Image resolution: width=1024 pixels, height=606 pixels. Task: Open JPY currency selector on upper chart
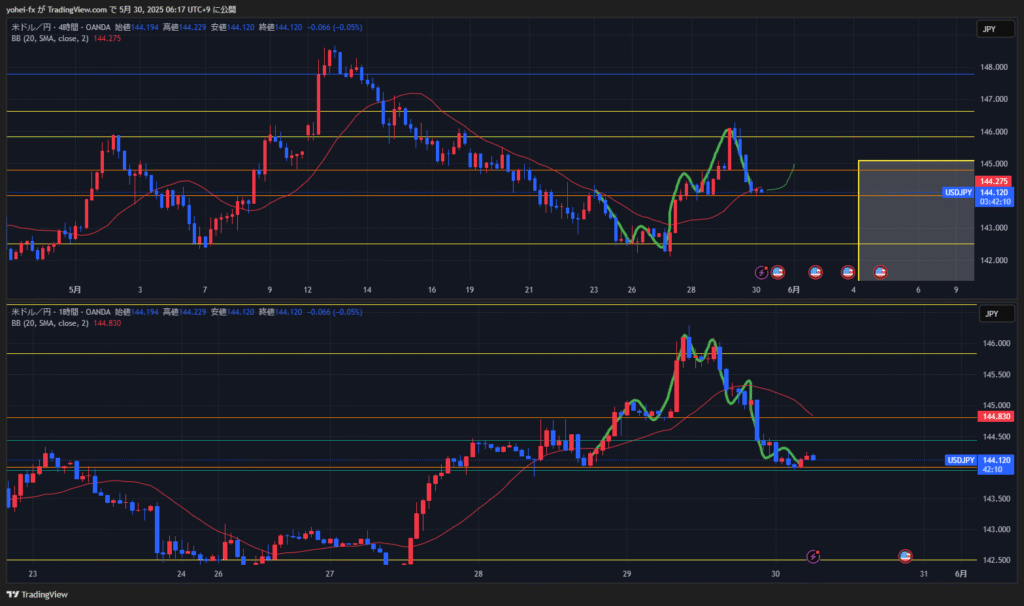point(988,30)
